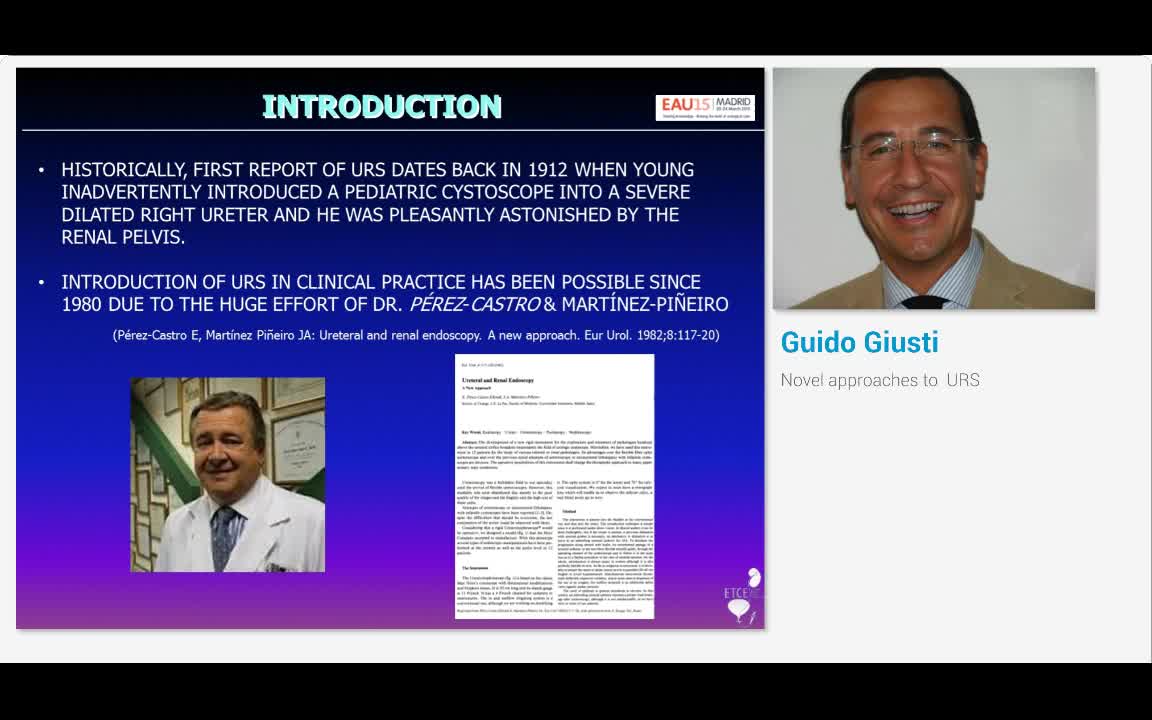Image resolution: width=1152 pixels, height=720 pixels.
Task: Click the article's abstract paragraph
Action: [554, 452]
